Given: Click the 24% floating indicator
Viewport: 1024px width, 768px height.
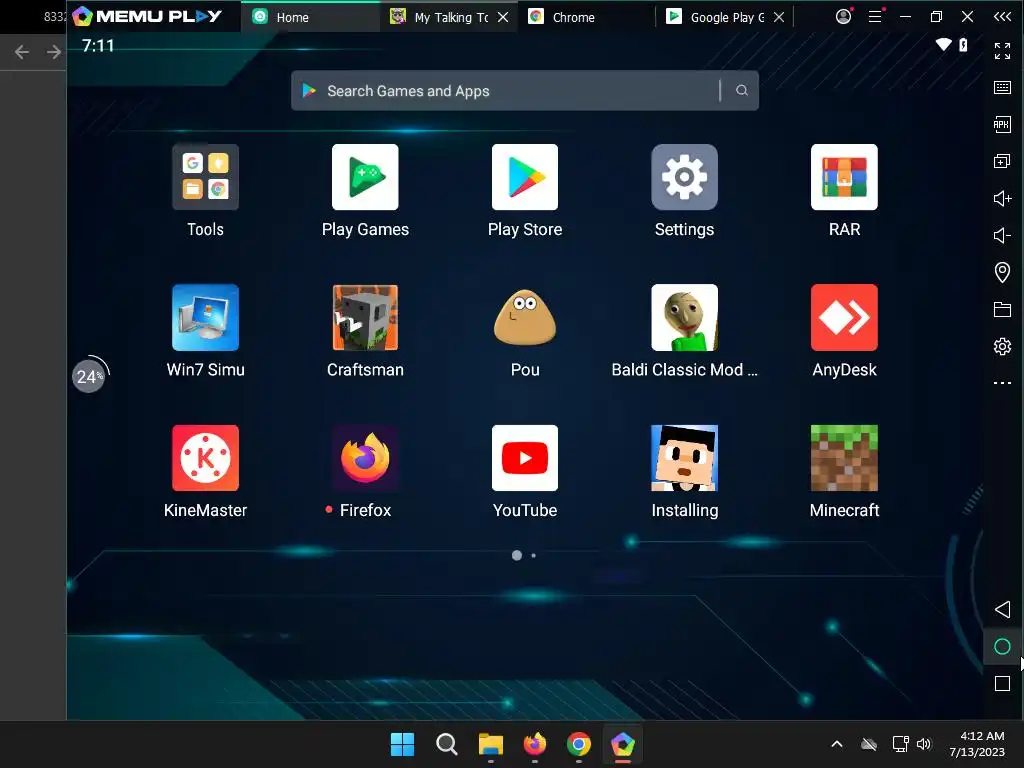Looking at the screenshot, I should coord(89,376).
